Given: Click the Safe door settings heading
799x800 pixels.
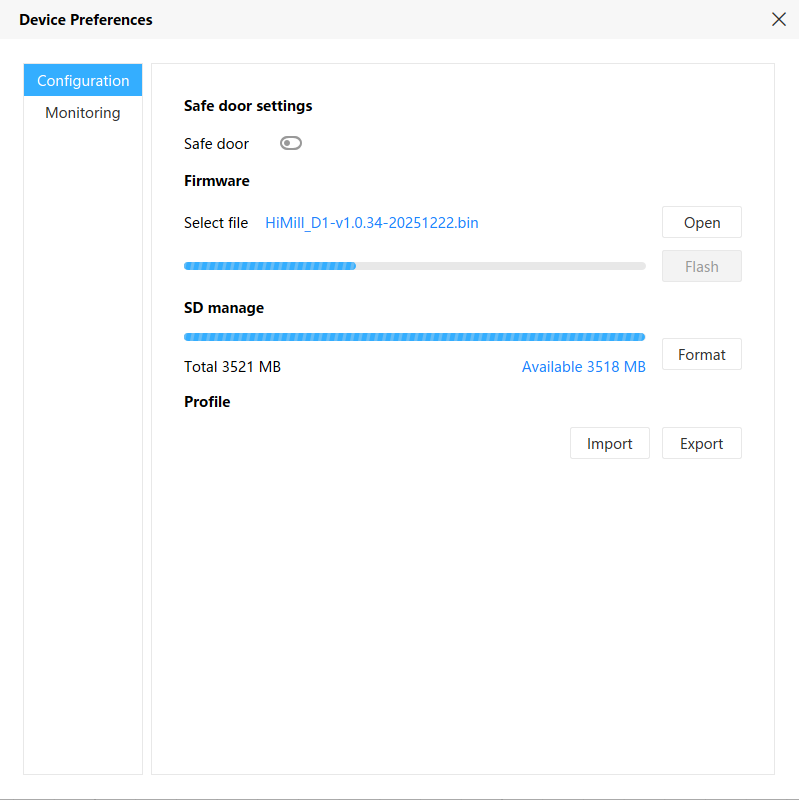Looking at the screenshot, I should [248, 106].
